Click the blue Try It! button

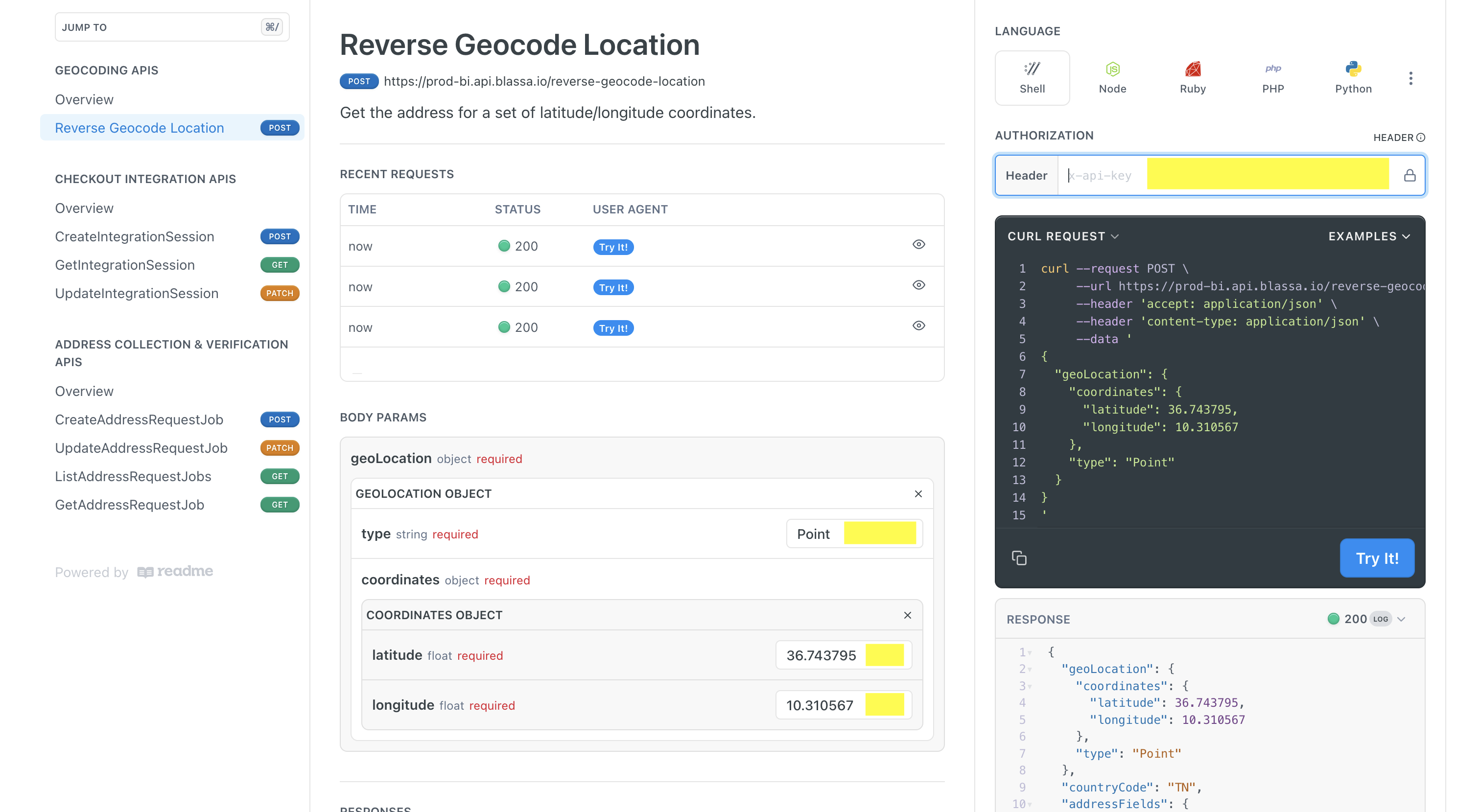(1377, 557)
